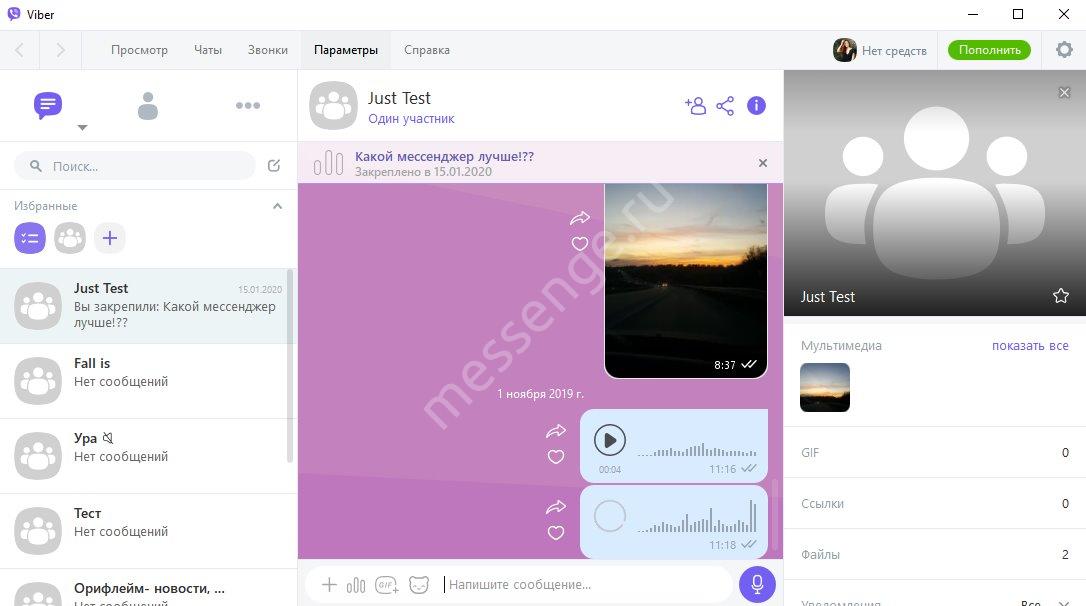The height and width of the screenshot is (606, 1086).
Task: Open the GIF creator icon
Action: pos(386,585)
